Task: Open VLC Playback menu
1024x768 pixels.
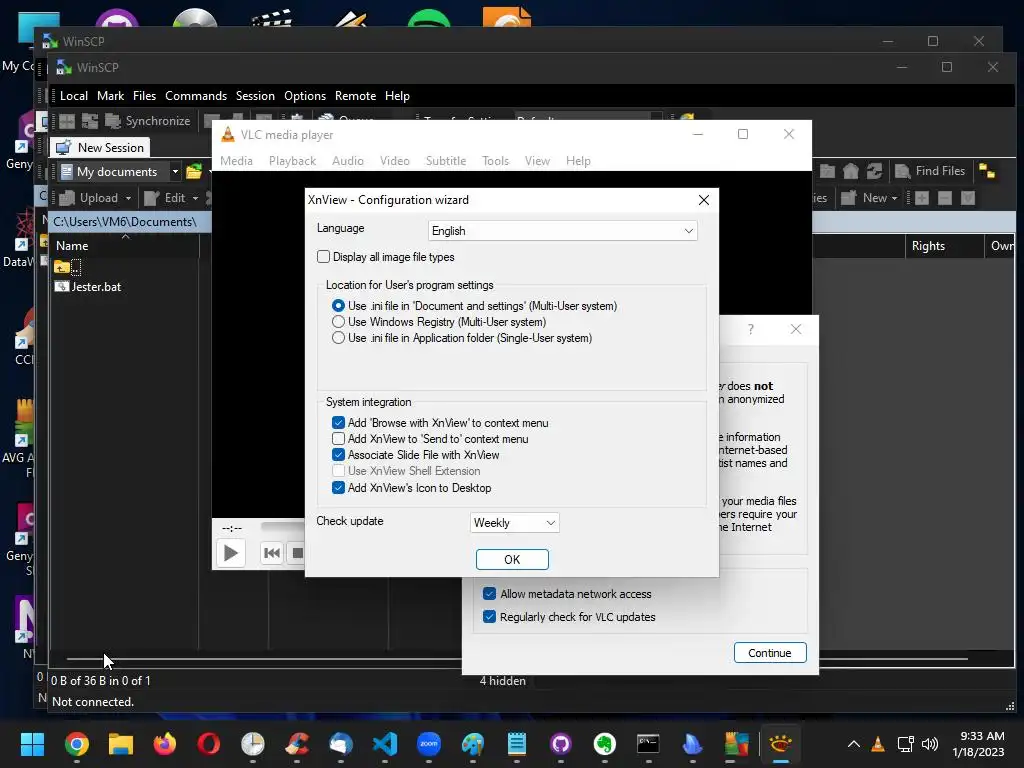Action: pyautogui.click(x=293, y=161)
